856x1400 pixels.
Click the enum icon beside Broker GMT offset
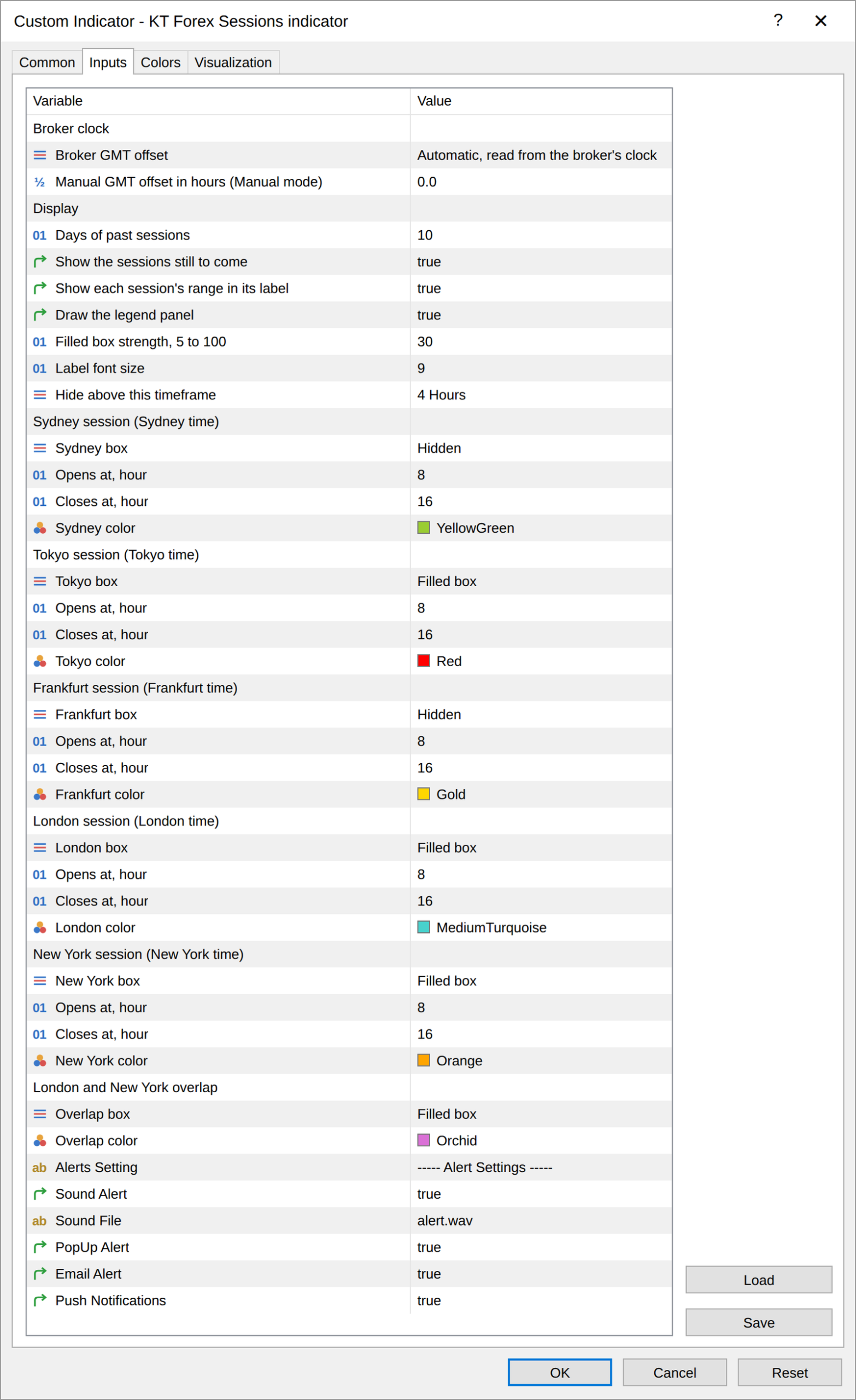coord(40,155)
